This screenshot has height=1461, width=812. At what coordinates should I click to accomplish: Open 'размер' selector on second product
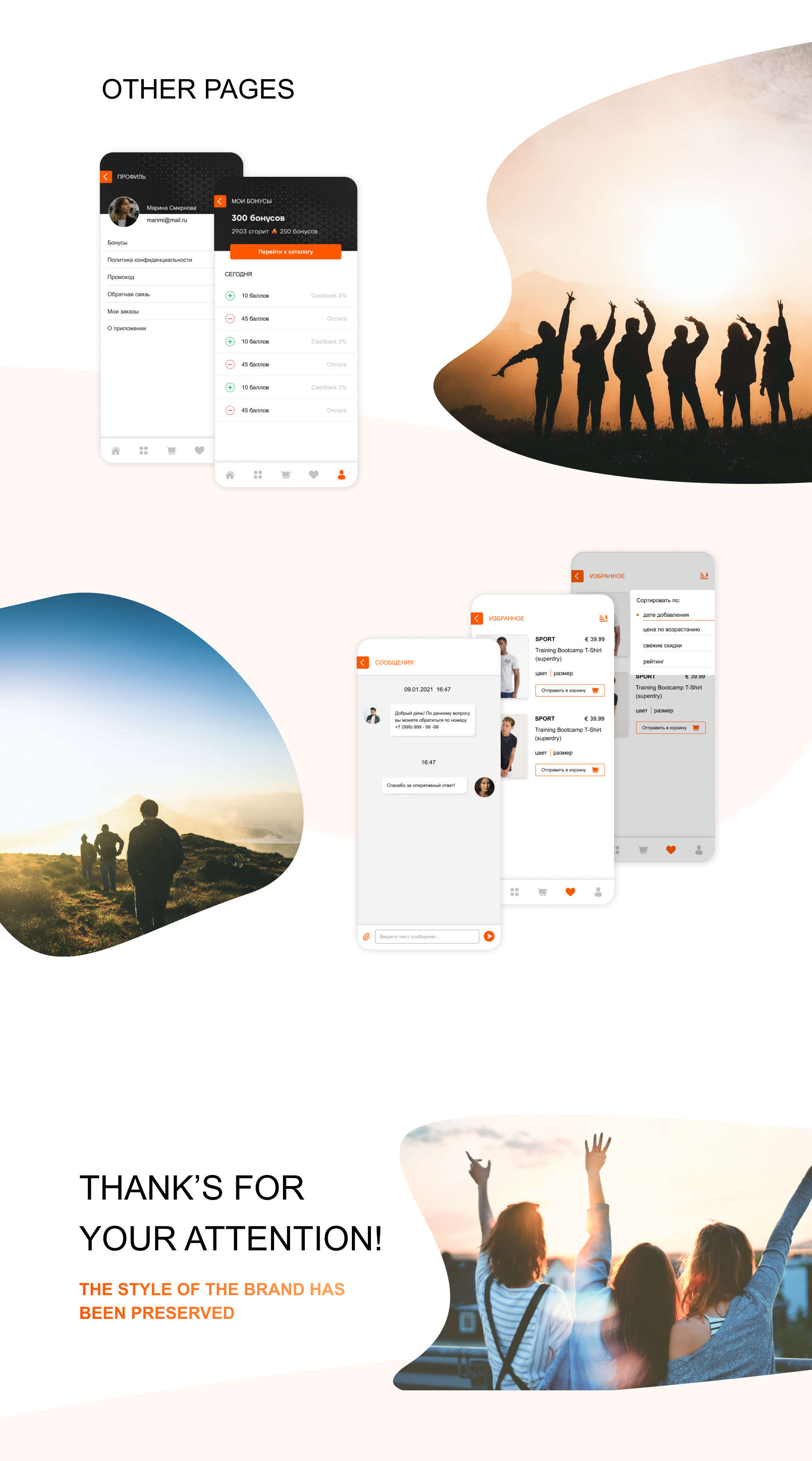[562, 752]
